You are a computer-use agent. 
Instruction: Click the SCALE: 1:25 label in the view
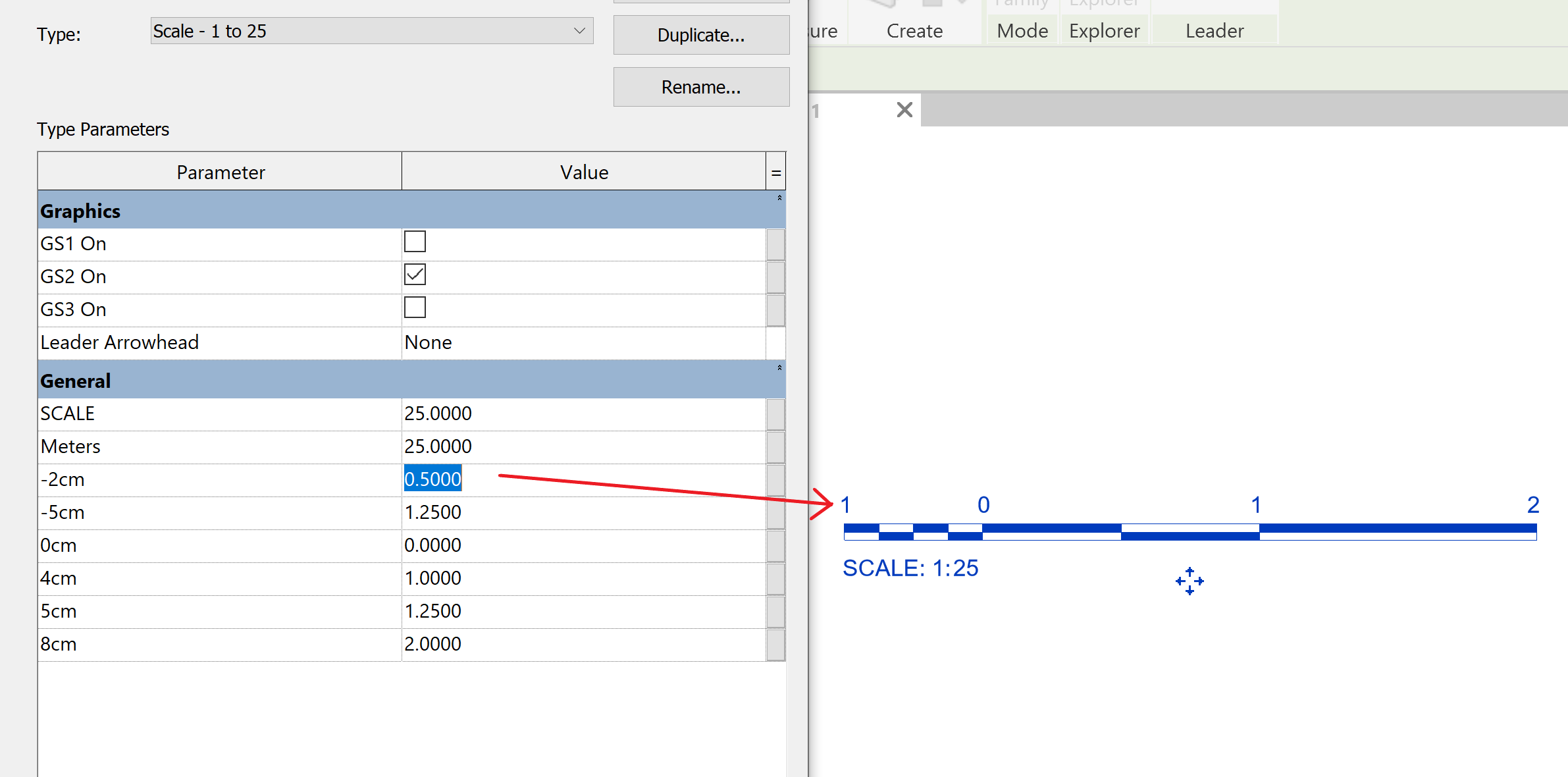pos(910,568)
